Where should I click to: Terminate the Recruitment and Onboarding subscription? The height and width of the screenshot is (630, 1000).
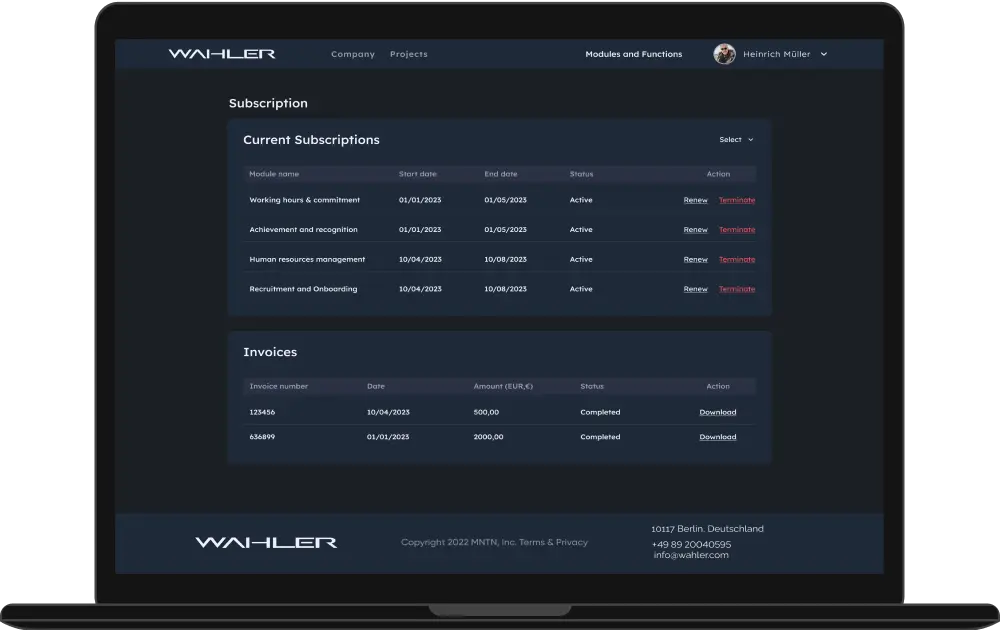737,289
